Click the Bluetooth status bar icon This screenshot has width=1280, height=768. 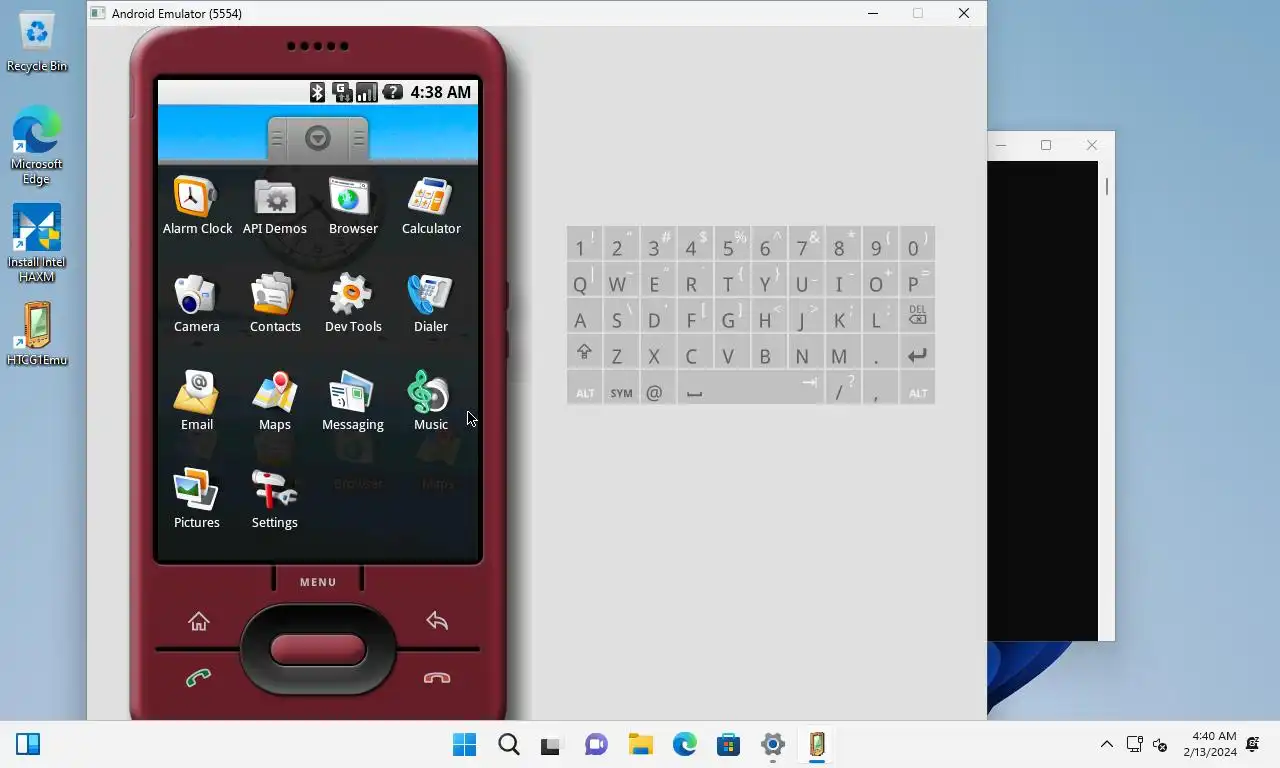(317, 92)
